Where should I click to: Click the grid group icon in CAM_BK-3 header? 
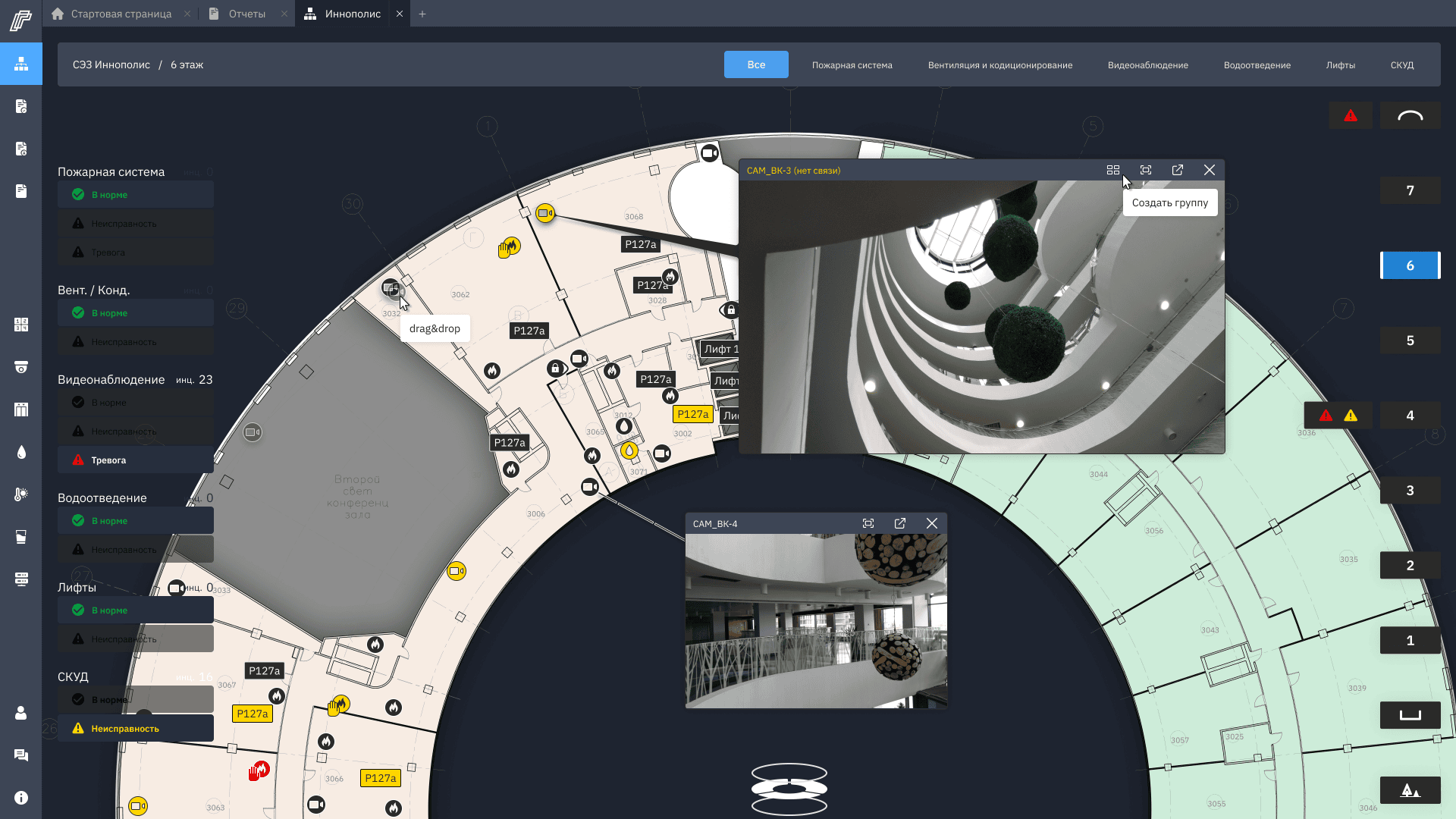click(x=1112, y=171)
